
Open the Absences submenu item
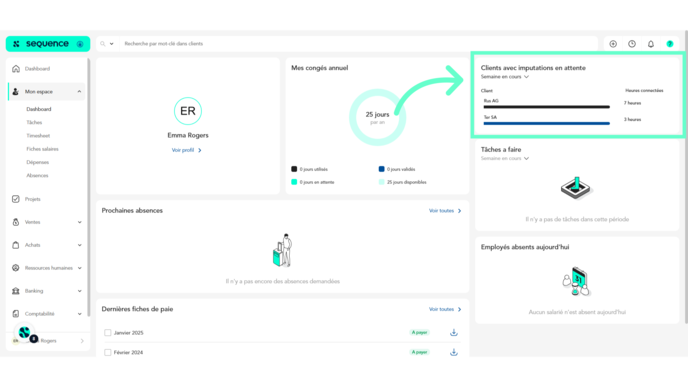coord(37,176)
